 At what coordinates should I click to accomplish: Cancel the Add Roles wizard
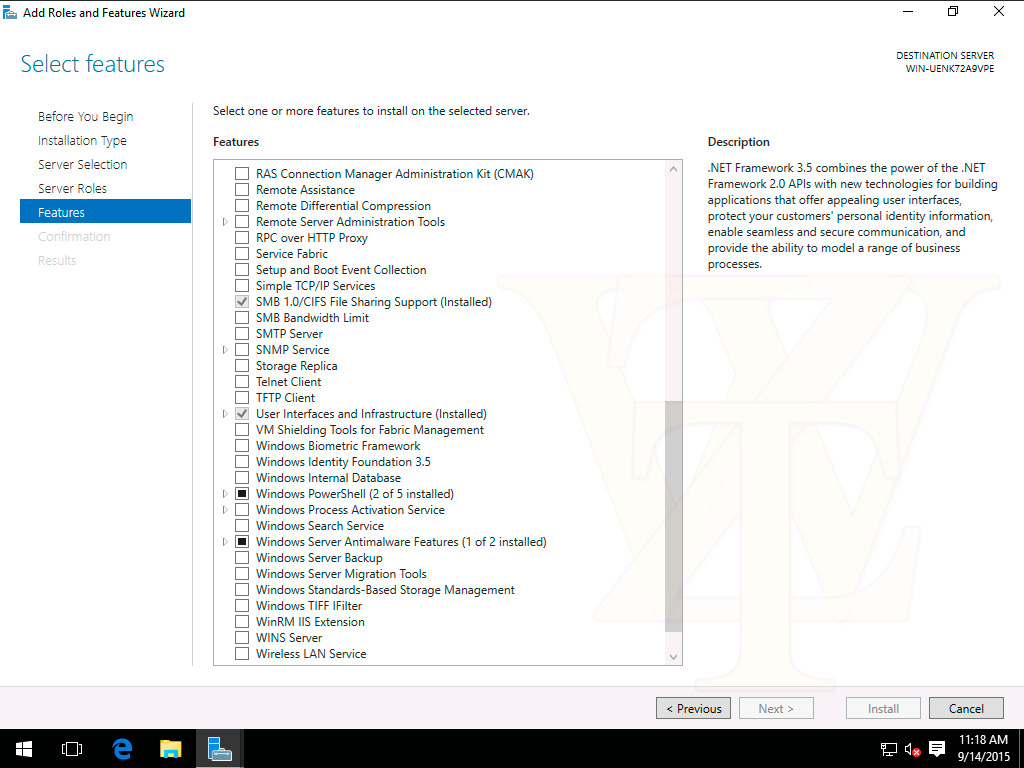pos(965,708)
